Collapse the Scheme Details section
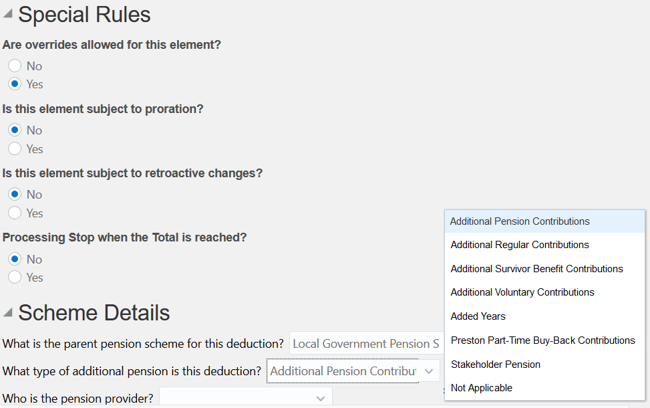 tap(8, 313)
